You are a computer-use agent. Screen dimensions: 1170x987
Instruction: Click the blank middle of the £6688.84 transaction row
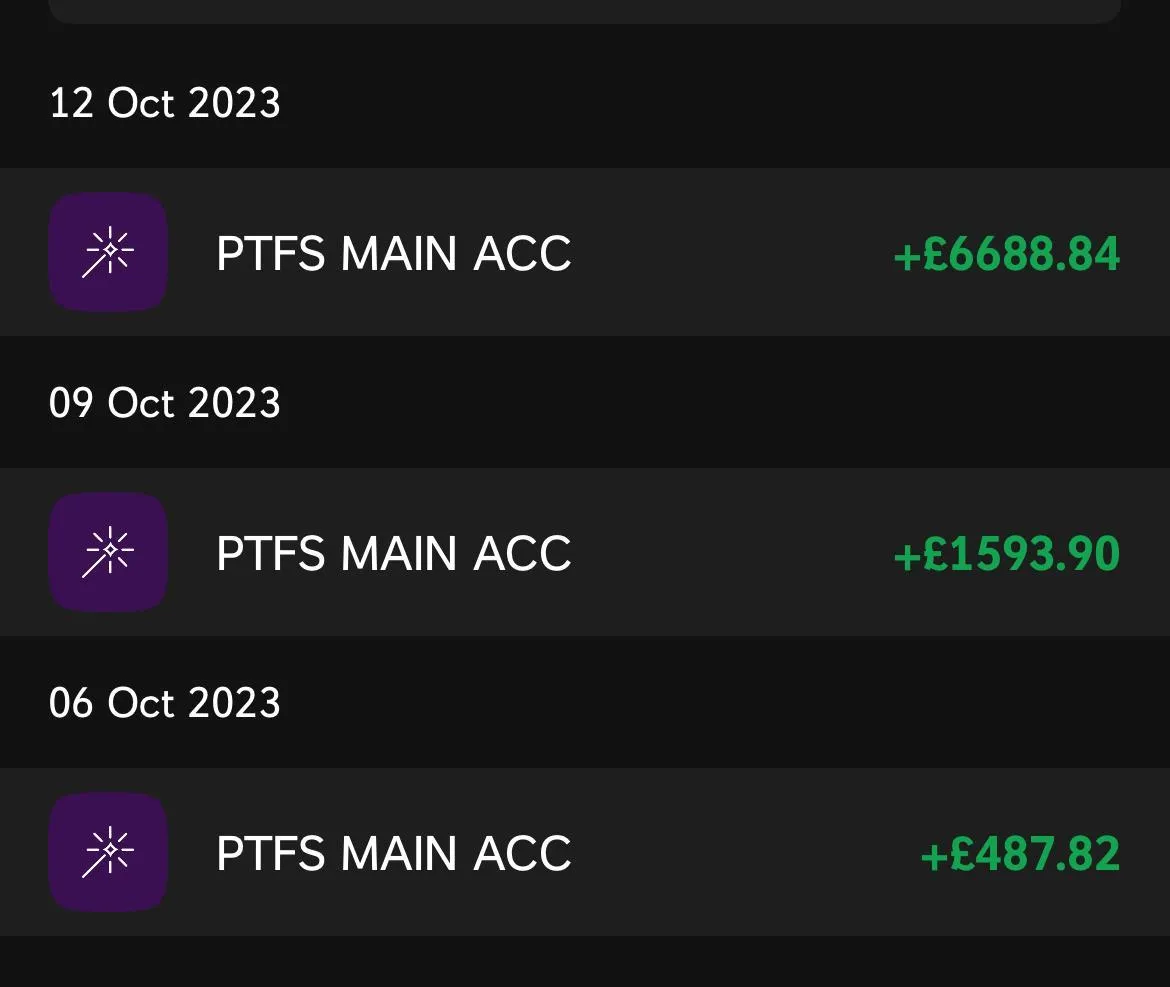[x=730, y=254]
